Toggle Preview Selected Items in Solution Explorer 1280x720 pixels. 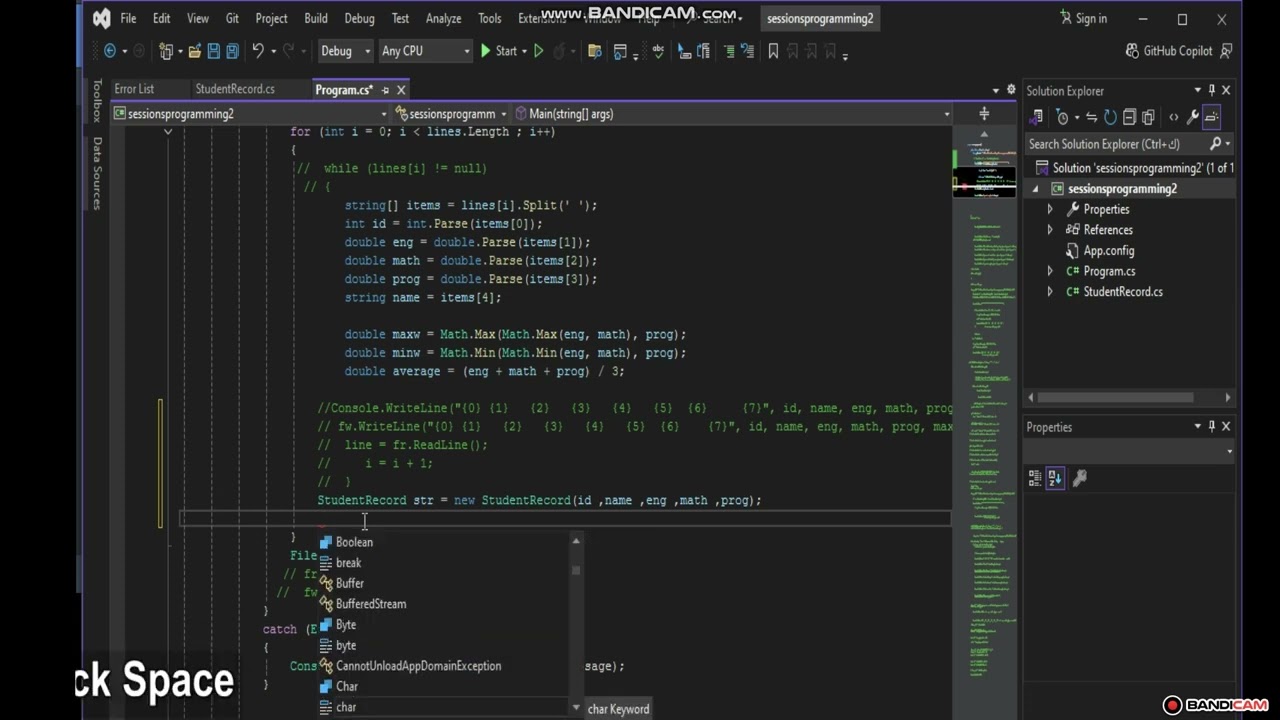[1211, 117]
